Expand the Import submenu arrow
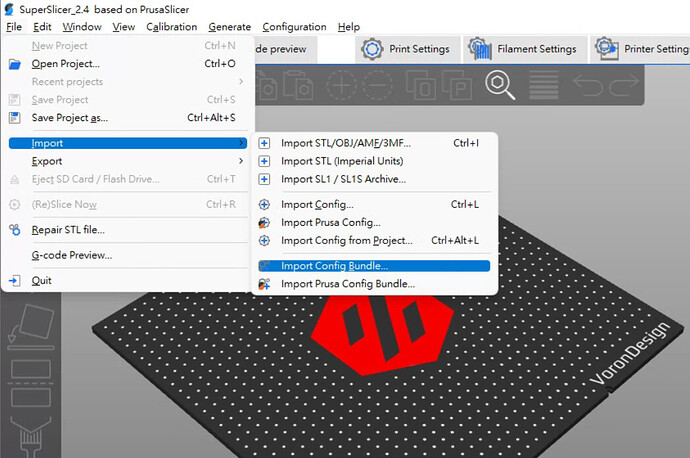 (241, 143)
